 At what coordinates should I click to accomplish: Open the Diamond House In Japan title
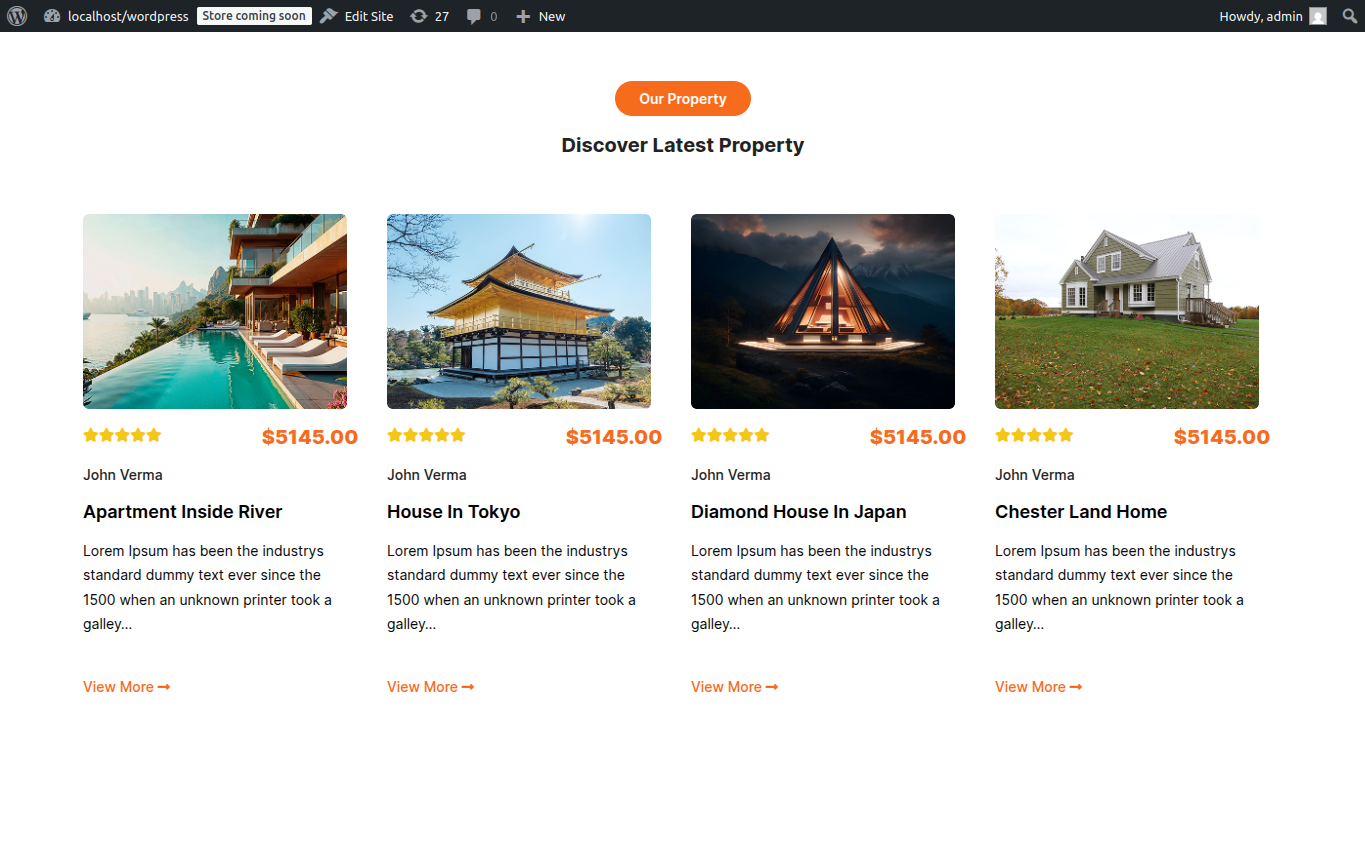pos(799,512)
